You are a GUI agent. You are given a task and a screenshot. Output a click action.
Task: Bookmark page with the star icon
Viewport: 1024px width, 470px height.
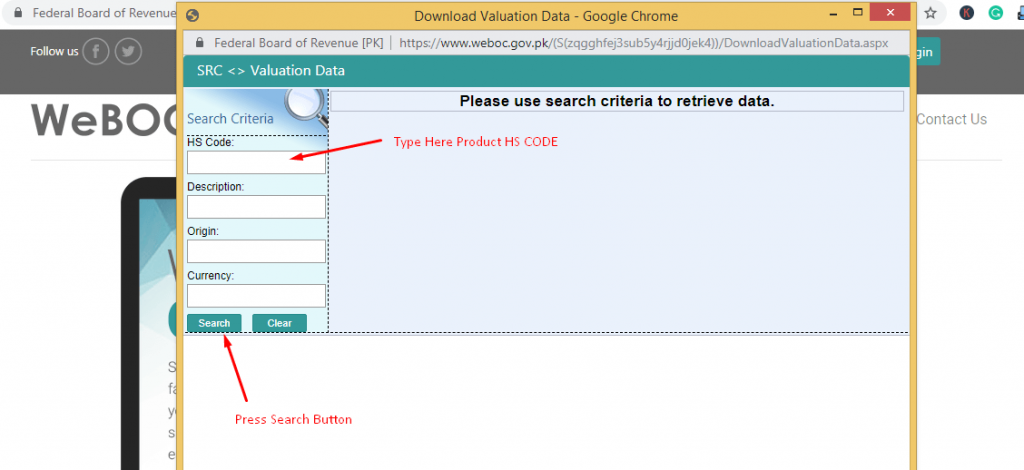(931, 13)
